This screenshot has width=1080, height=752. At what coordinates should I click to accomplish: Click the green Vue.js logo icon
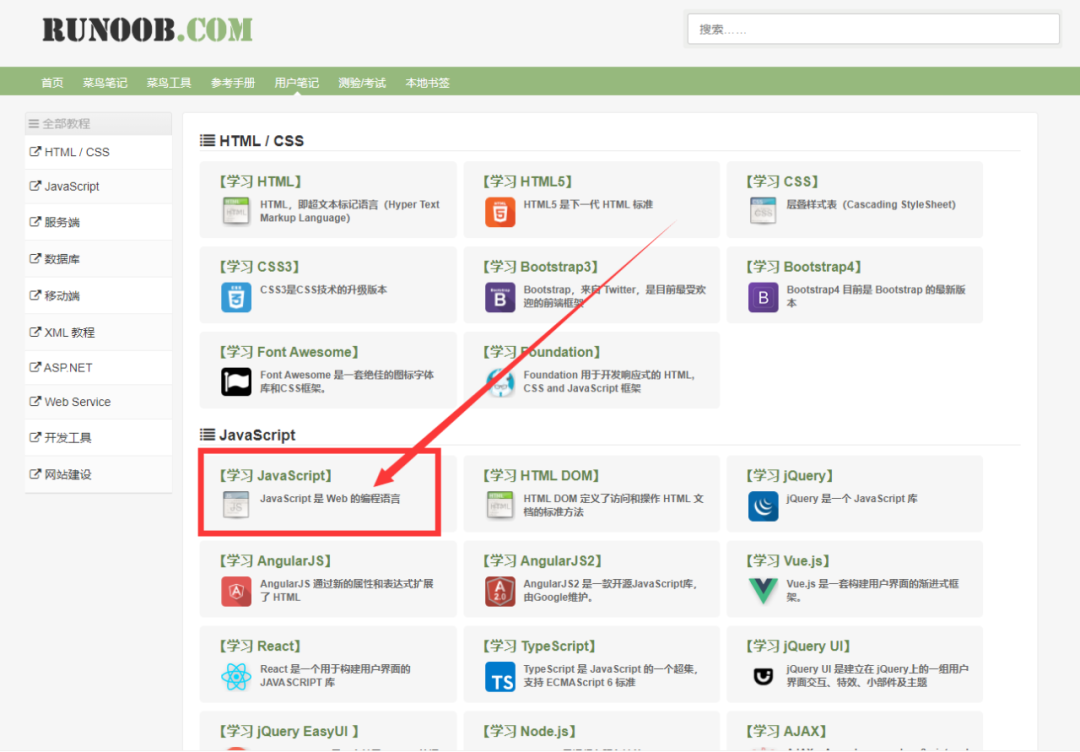click(x=763, y=591)
